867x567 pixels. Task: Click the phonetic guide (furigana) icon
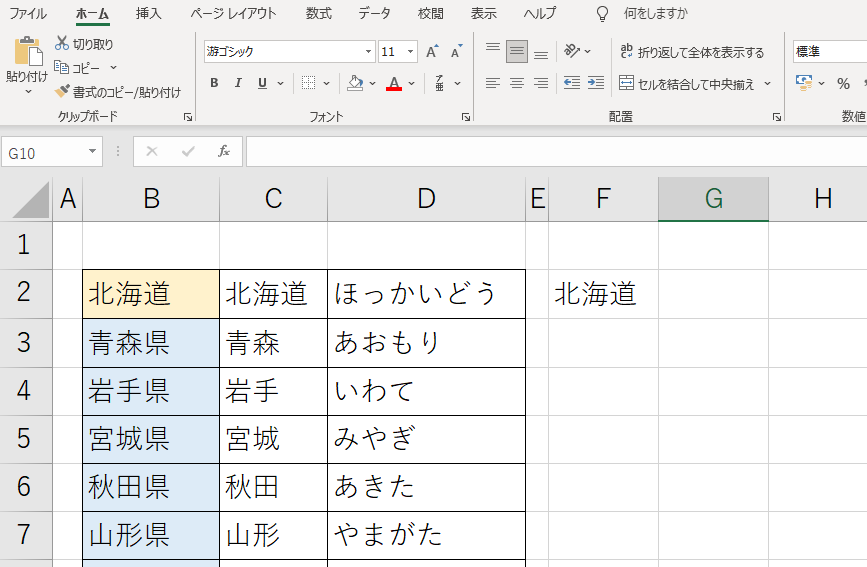(x=440, y=83)
